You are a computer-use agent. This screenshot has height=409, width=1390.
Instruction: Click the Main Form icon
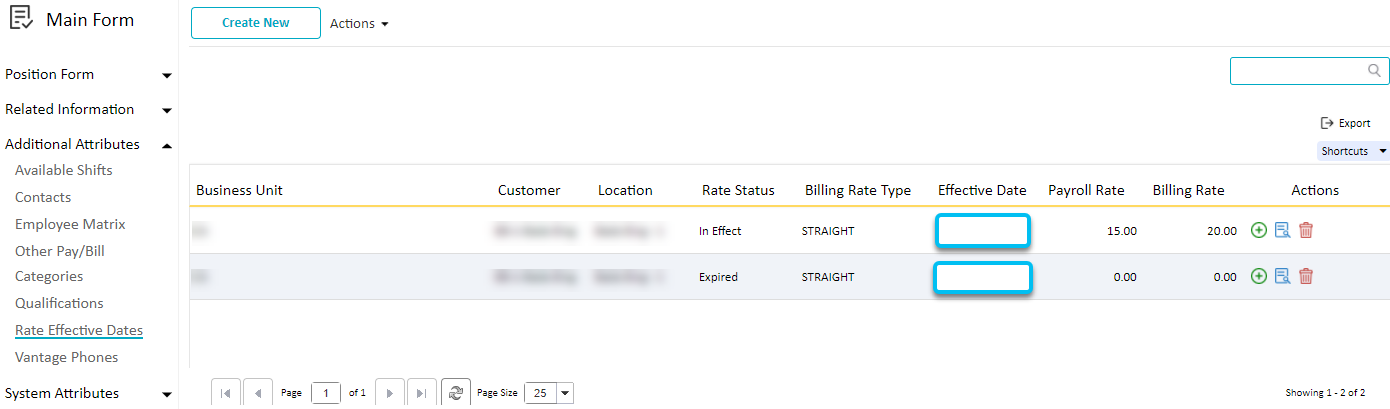(x=21, y=19)
